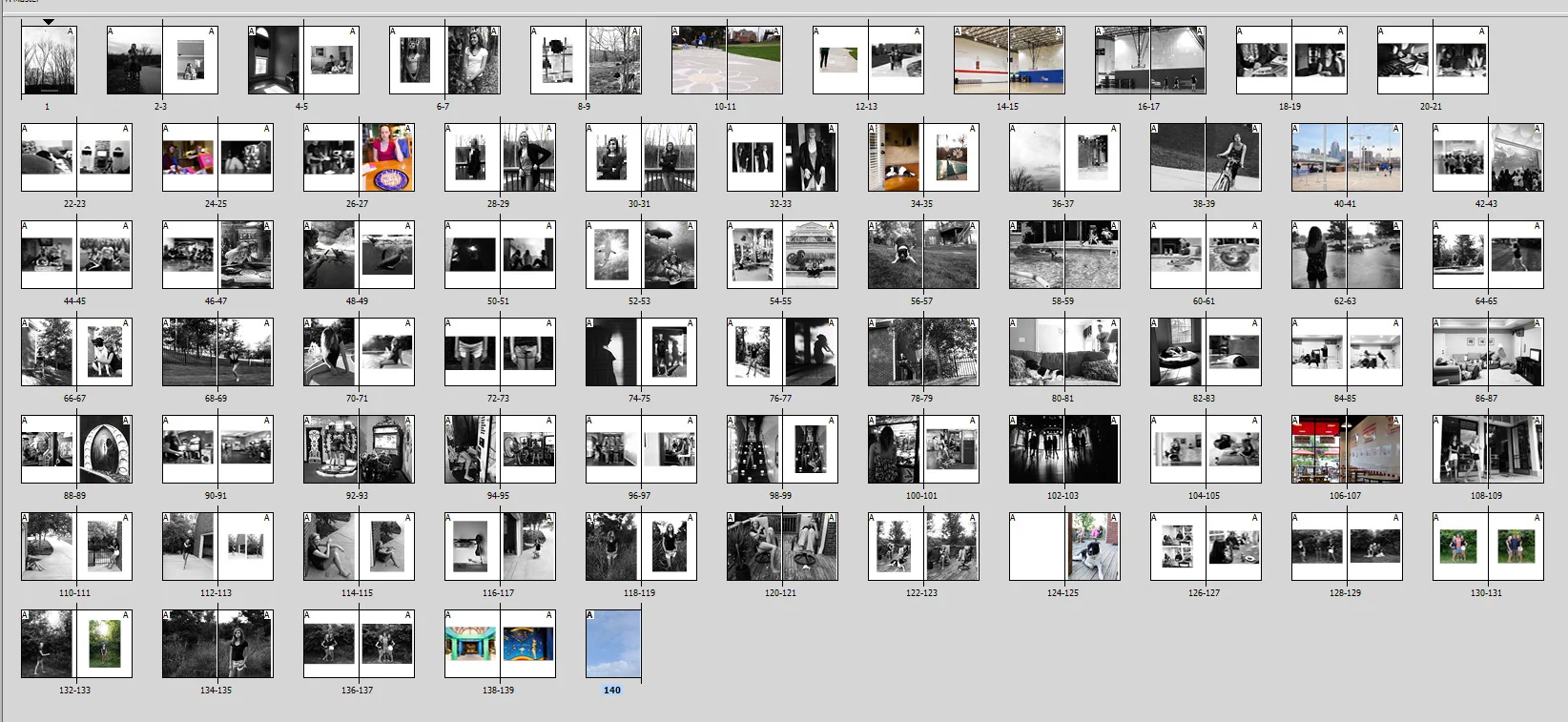The width and height of the screenshot is (1568, 722).
Task: Select the 22-23 page spread
Action: 75,157
